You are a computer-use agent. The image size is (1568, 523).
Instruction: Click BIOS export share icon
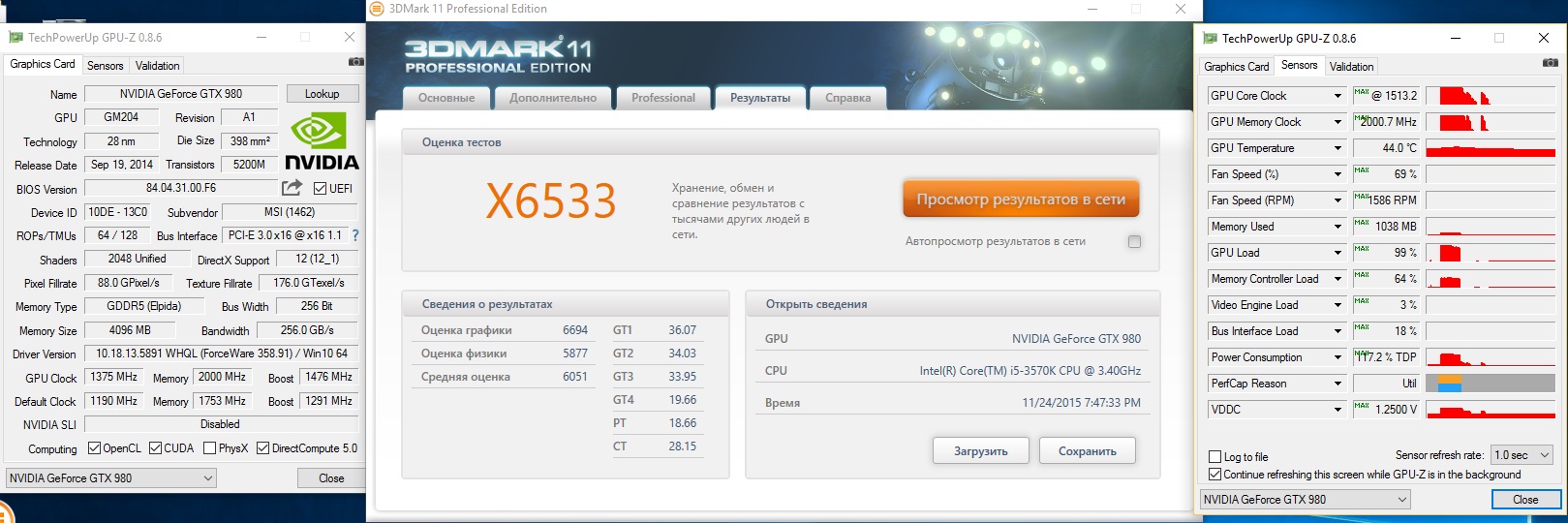point(292,187)
